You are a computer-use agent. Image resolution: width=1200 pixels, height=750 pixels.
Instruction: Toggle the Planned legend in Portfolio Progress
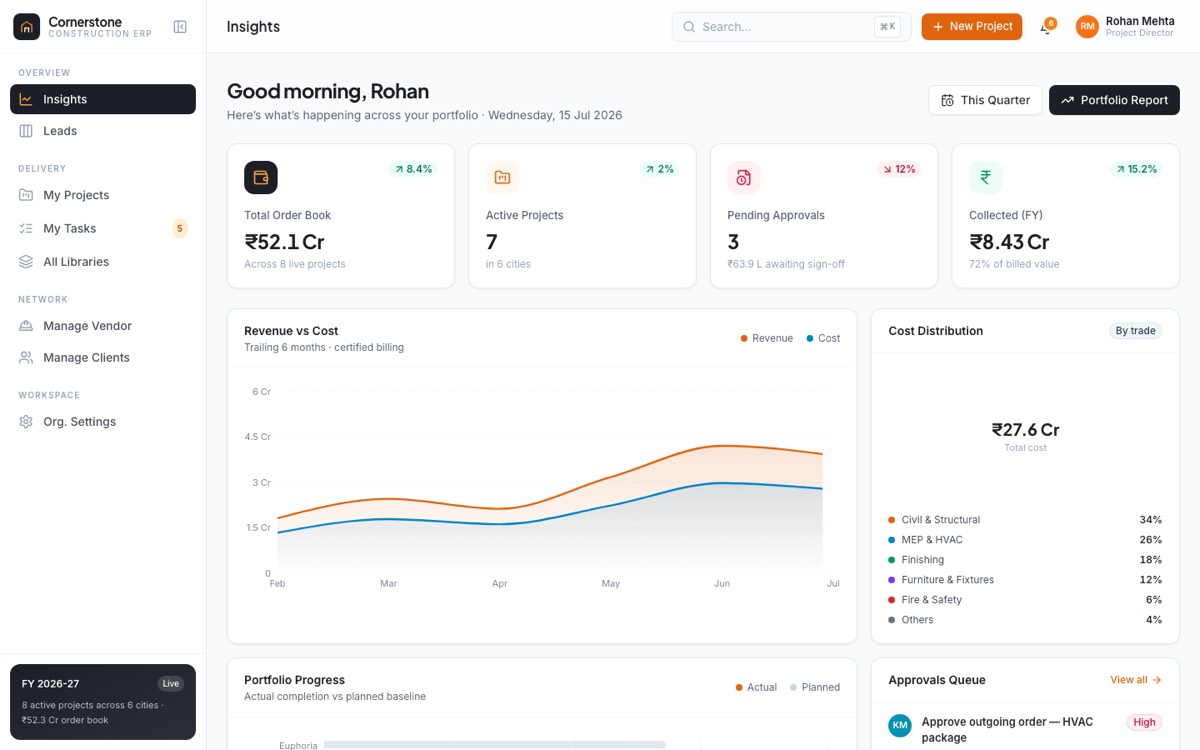tap(815, 687)
